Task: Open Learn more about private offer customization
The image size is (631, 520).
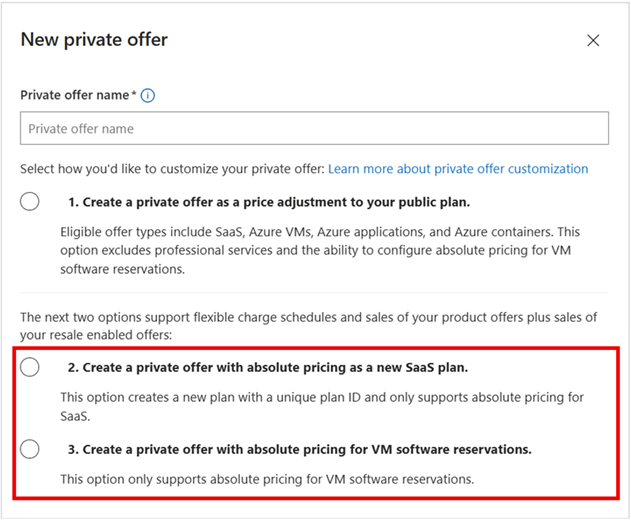Action: (458, 169)
